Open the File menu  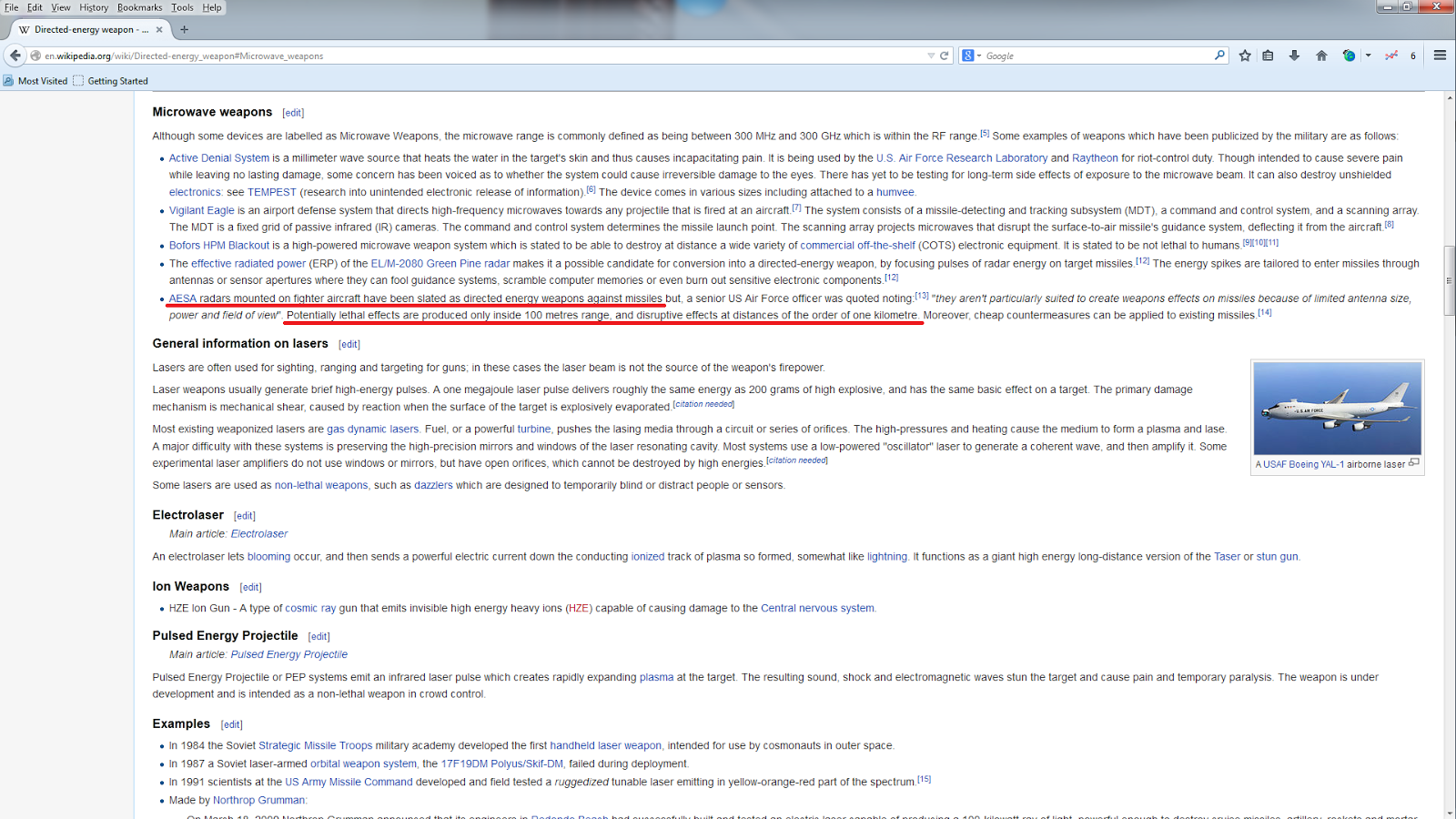pyautogui.click(x=11, y=7)
